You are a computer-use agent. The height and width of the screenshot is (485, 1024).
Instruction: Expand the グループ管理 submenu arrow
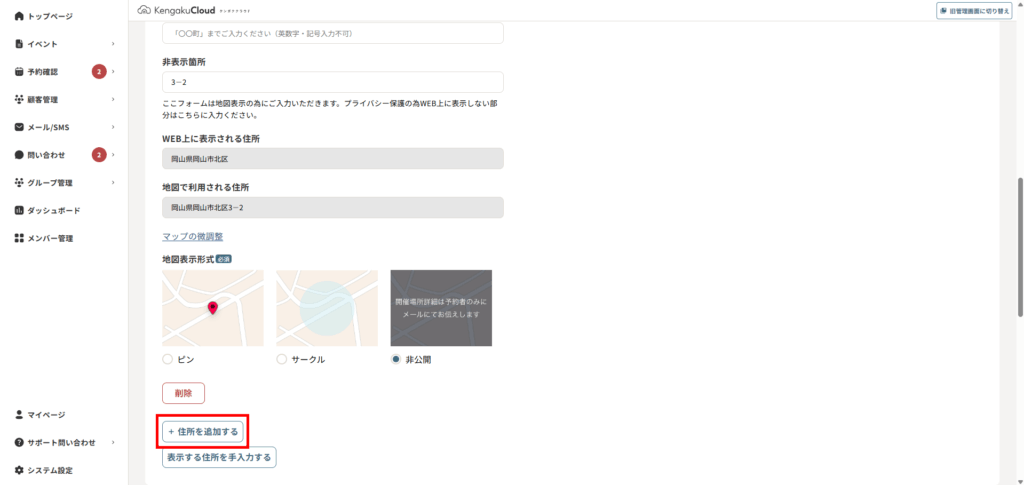[113, 183]
